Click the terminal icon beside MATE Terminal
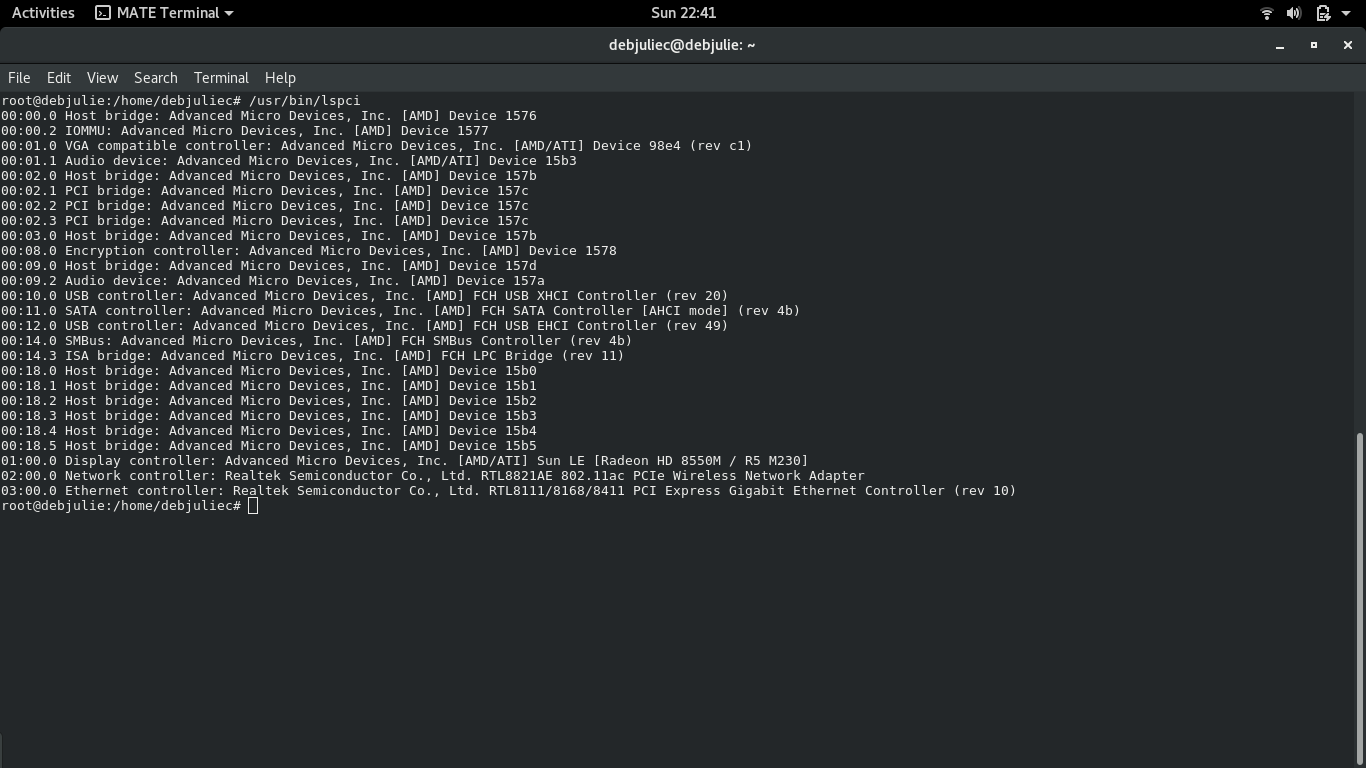 (x=103, y=13)
